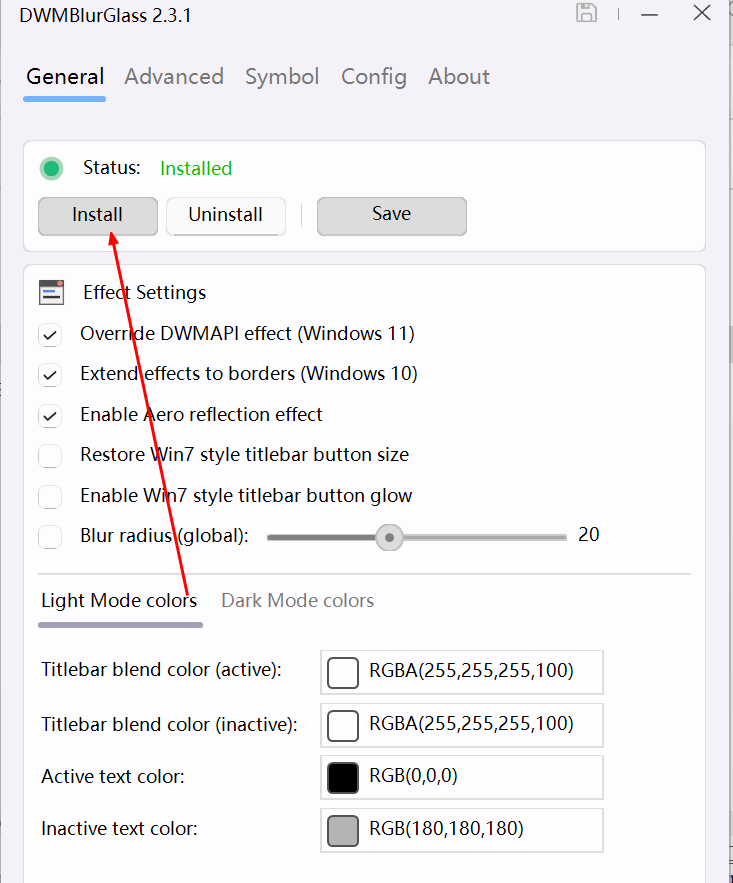Disable Override DWMAPI effect (Windows 11)
The image size is (733, 883).
coord(50,334)
